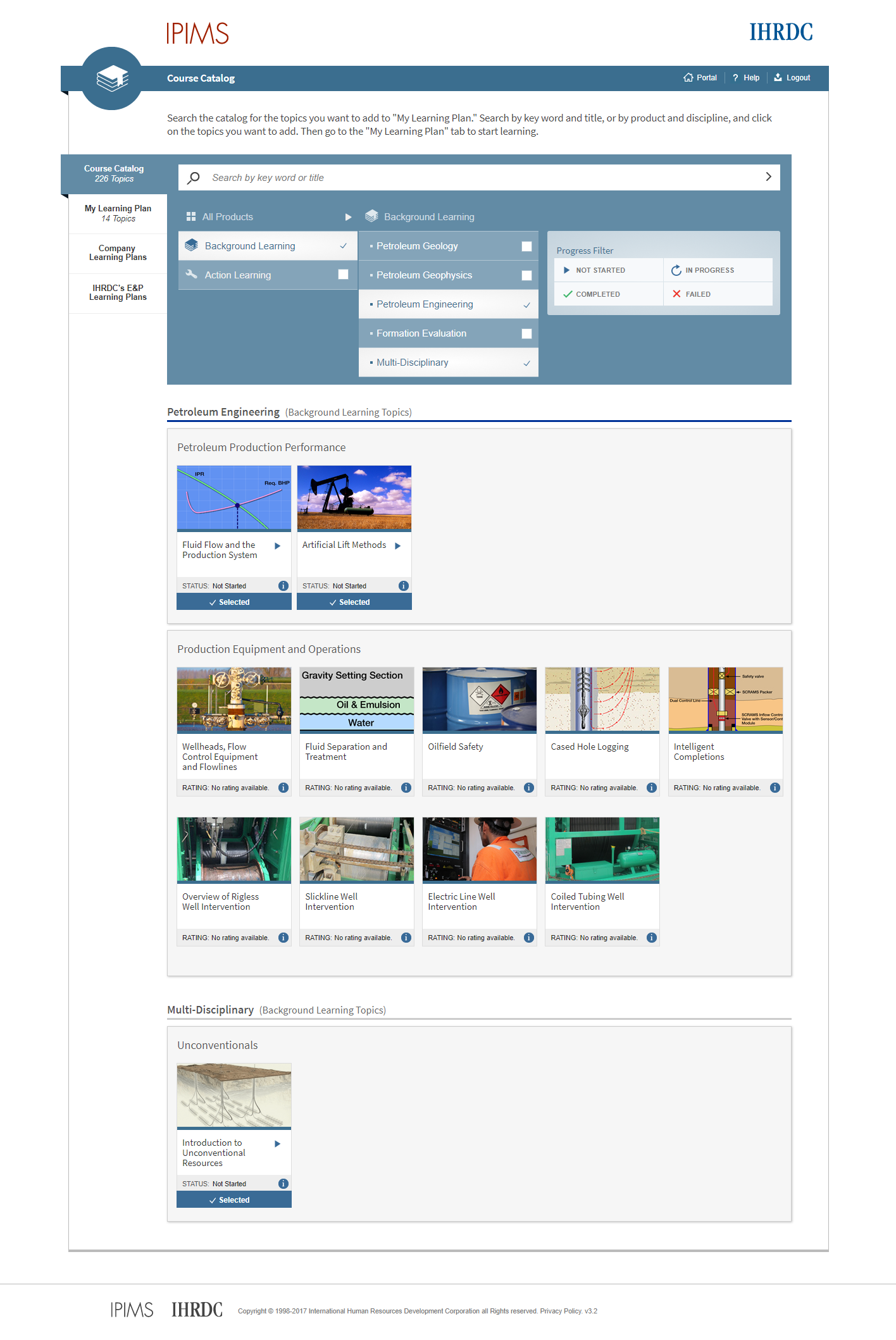The width and height of the screenshot is (896, 1340).
Task: Check the Formation Evaluation checkbox
Action: [526, 334]
